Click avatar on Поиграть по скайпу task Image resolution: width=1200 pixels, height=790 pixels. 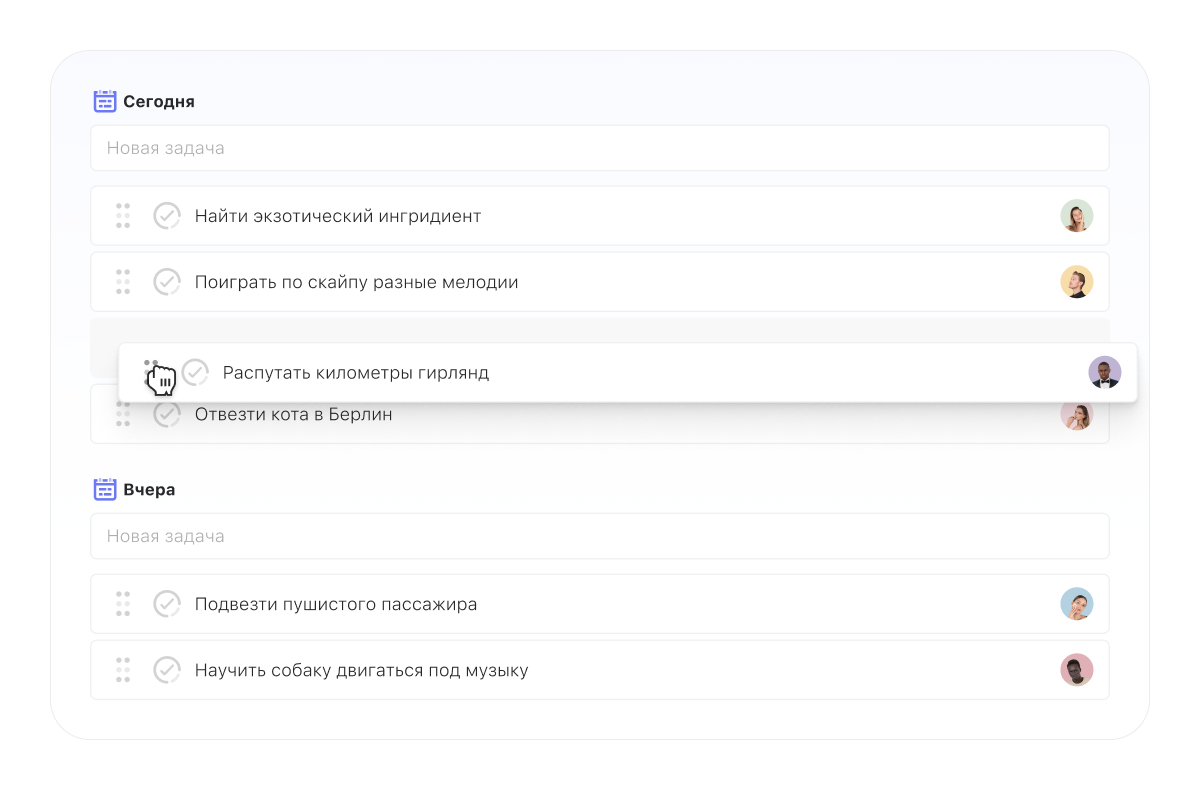(x=1076, y=282)
